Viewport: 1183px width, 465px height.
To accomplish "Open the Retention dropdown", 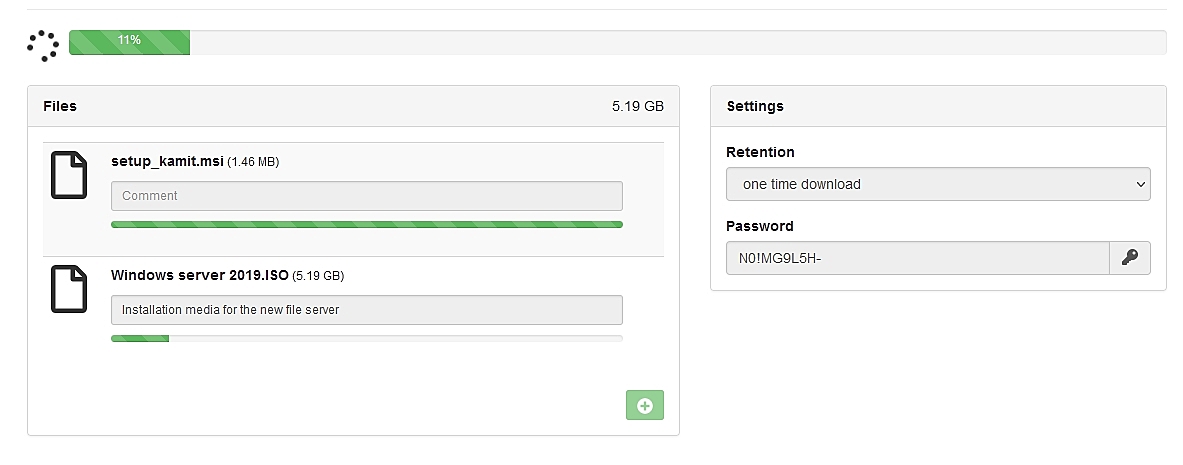I will 938,184.
